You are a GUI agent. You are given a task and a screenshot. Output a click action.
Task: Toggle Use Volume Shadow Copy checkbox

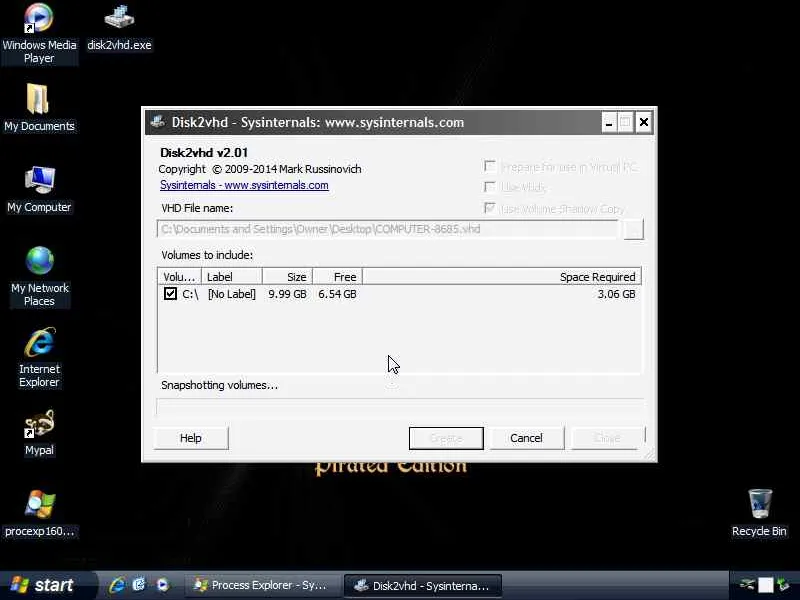(x=490, y=208)
